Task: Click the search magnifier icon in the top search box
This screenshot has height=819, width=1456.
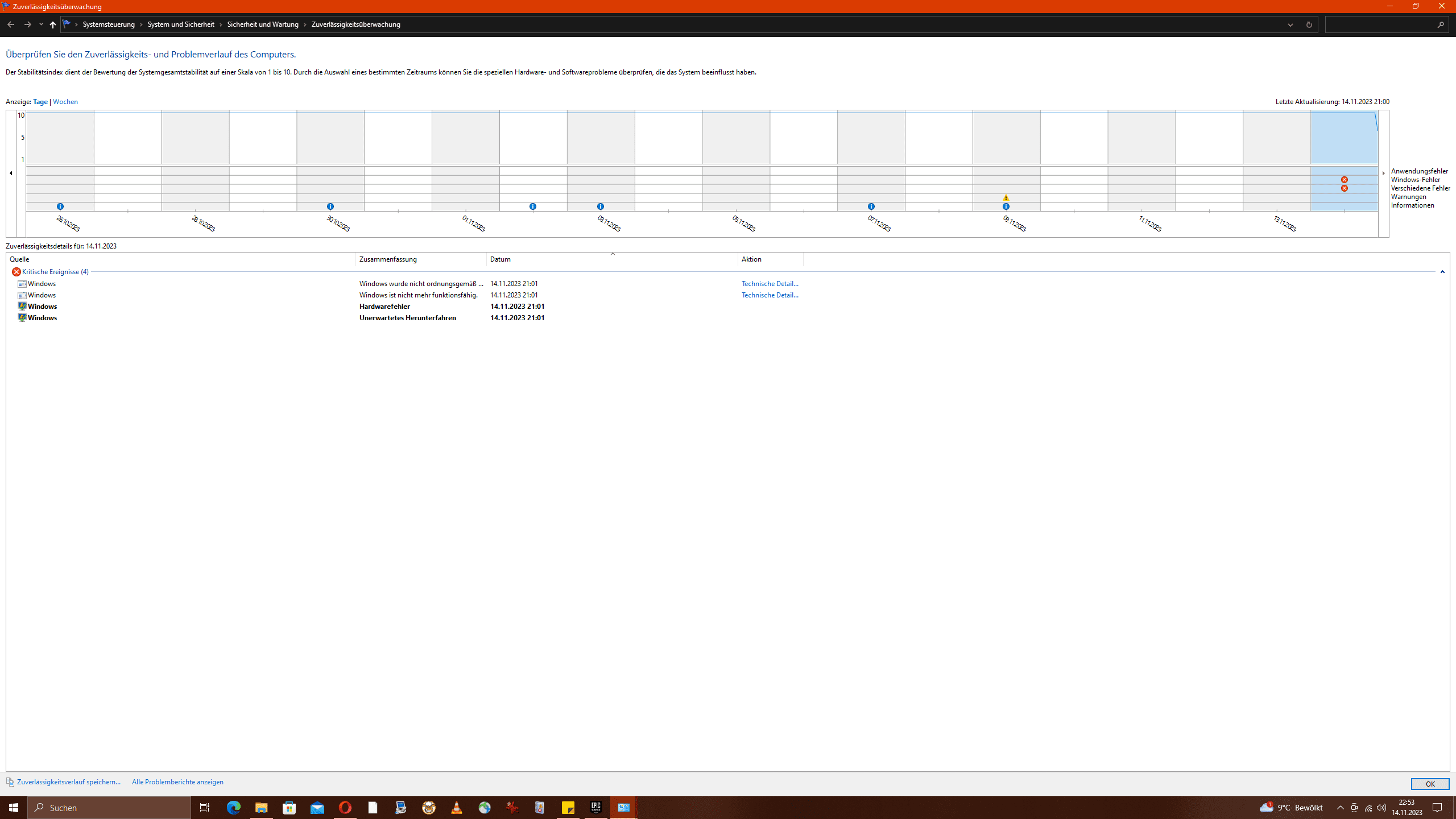Action: 1441,24
